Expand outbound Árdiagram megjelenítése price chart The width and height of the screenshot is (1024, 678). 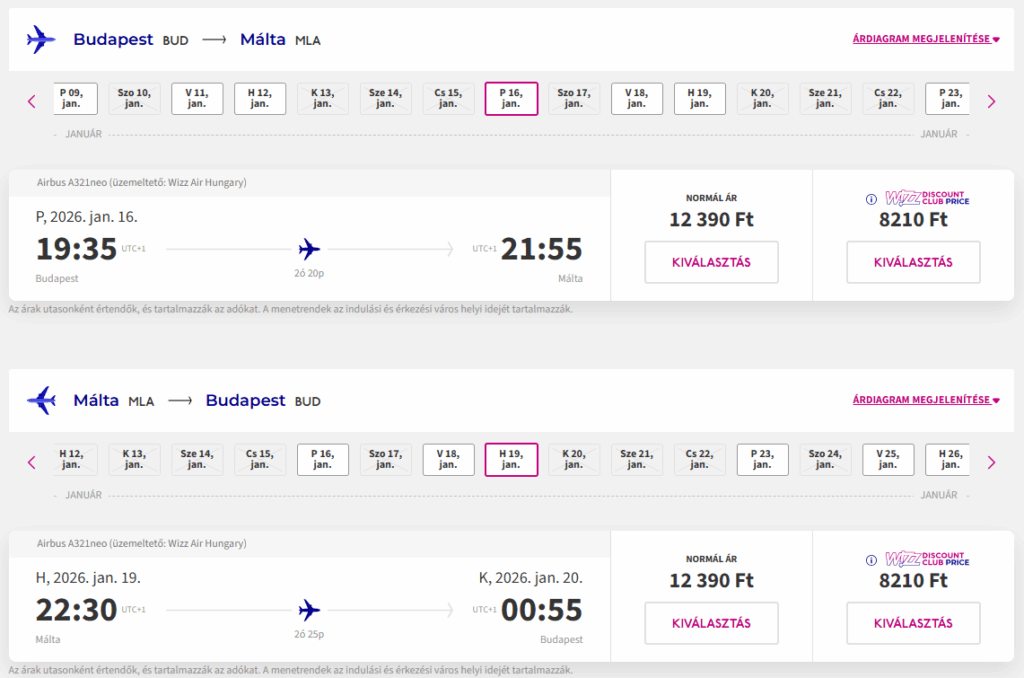(x=926, y=40)
